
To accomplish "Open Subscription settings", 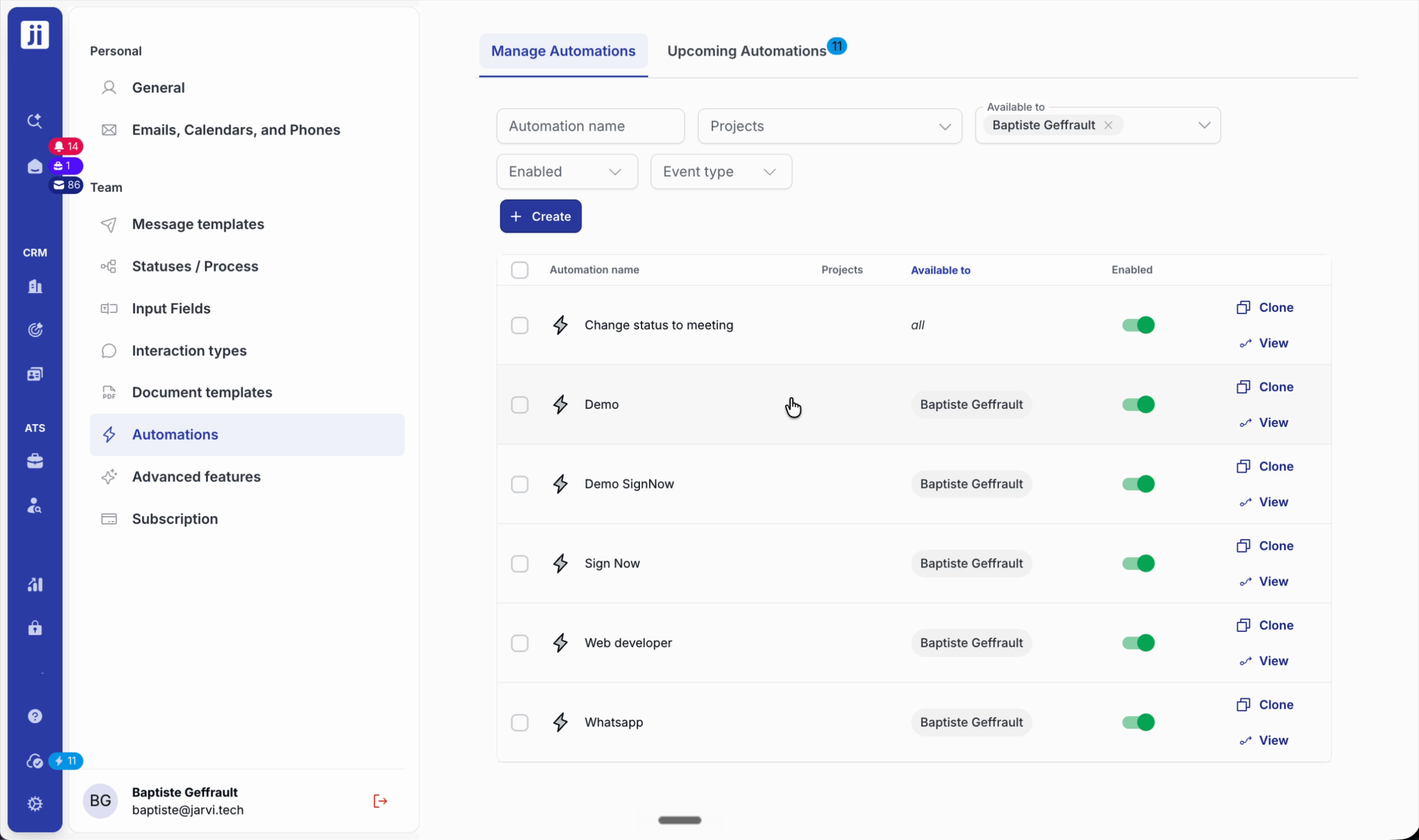I will tap(247, 519).
